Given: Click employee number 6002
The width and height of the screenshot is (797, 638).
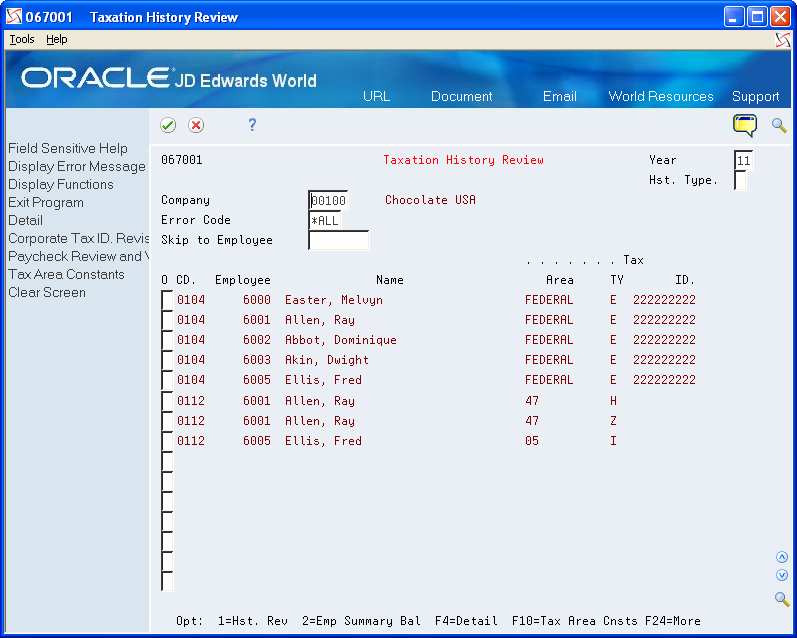Looking at the screenshot, I should (x=257, y=340).
